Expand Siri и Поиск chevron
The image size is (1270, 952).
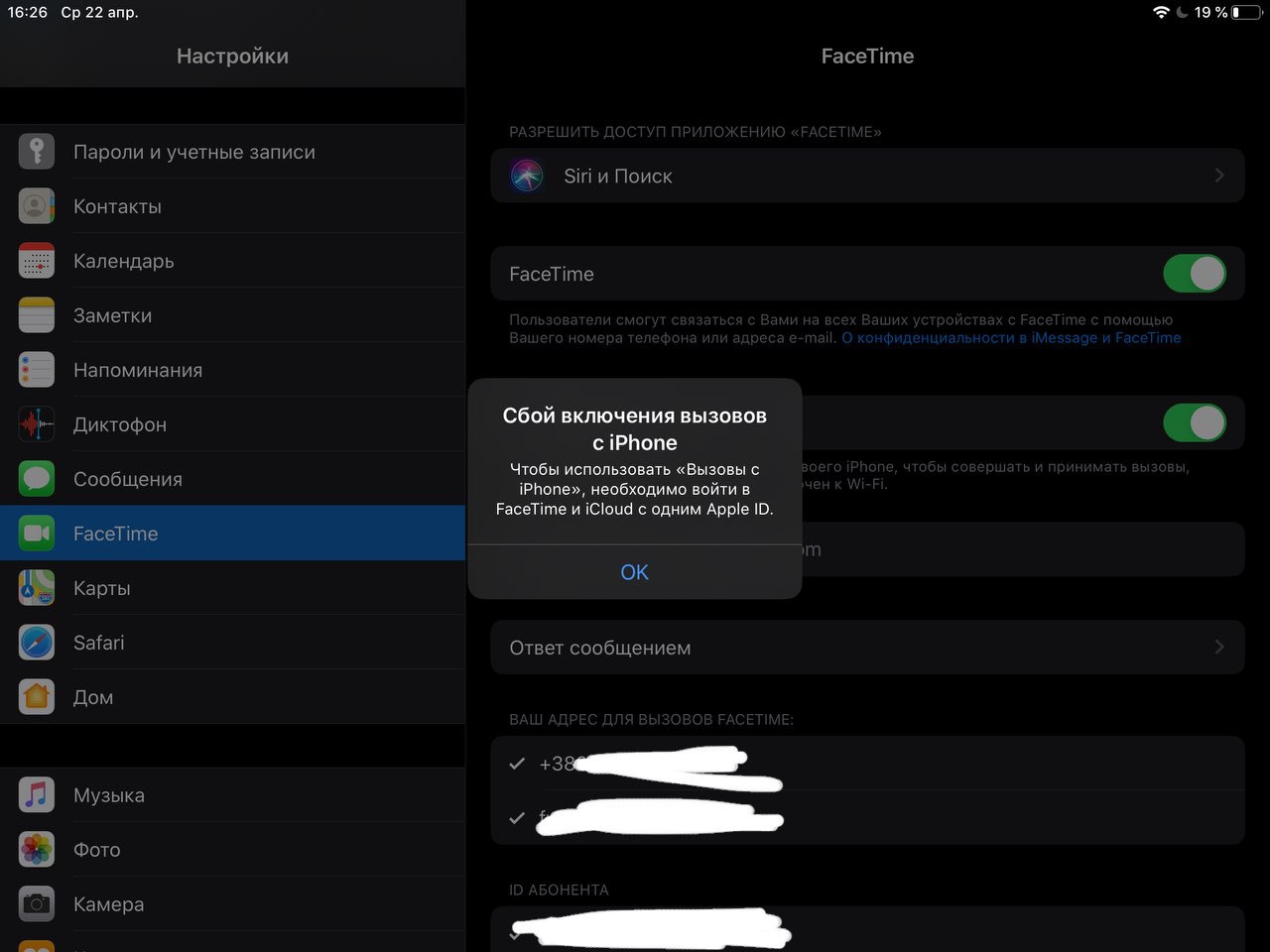[x=1219, y=176]
